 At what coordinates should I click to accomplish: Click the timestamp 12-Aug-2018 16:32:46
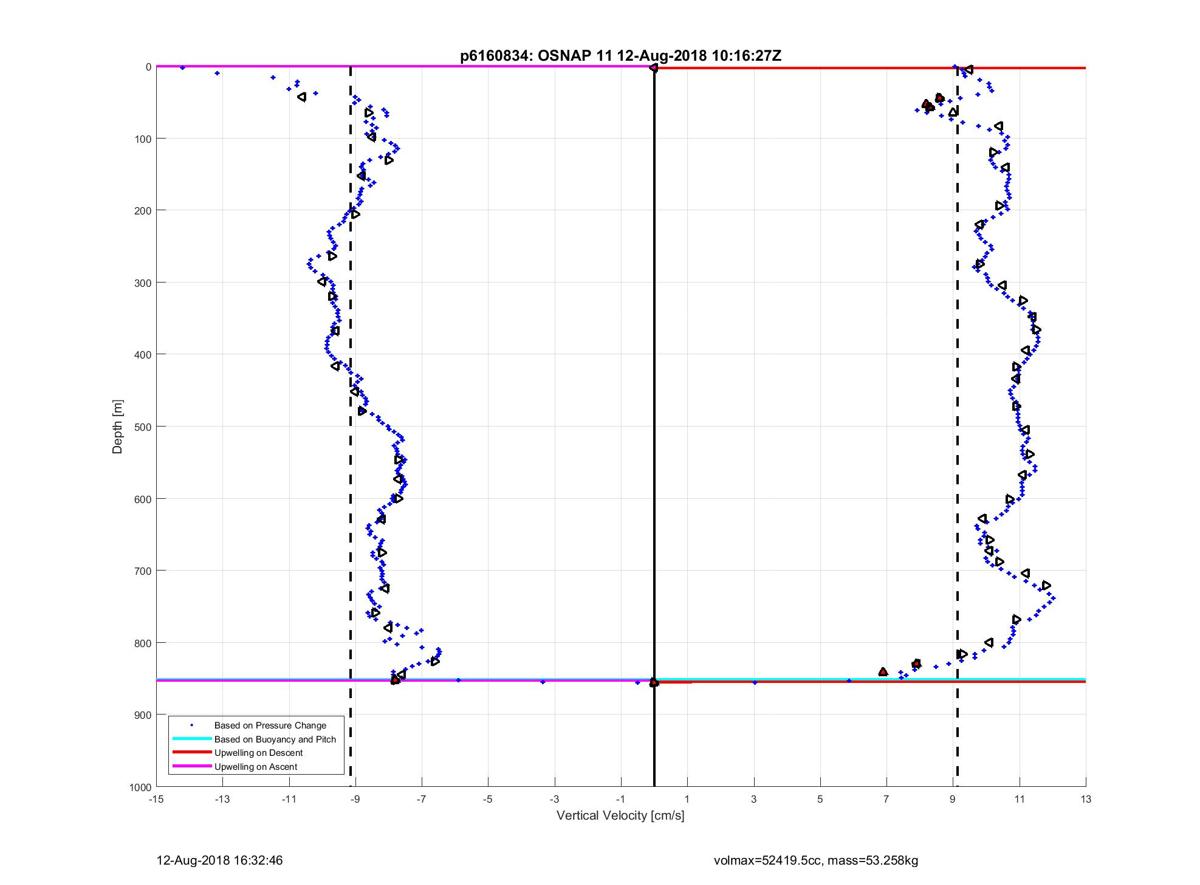[220, 860]
